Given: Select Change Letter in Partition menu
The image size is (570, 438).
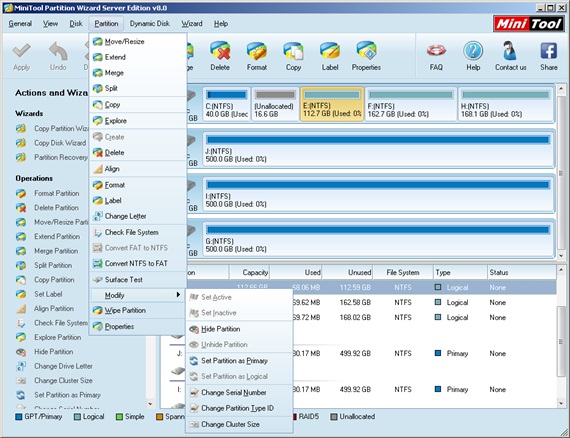Looking at the screenshot, I should coord(138,216).
